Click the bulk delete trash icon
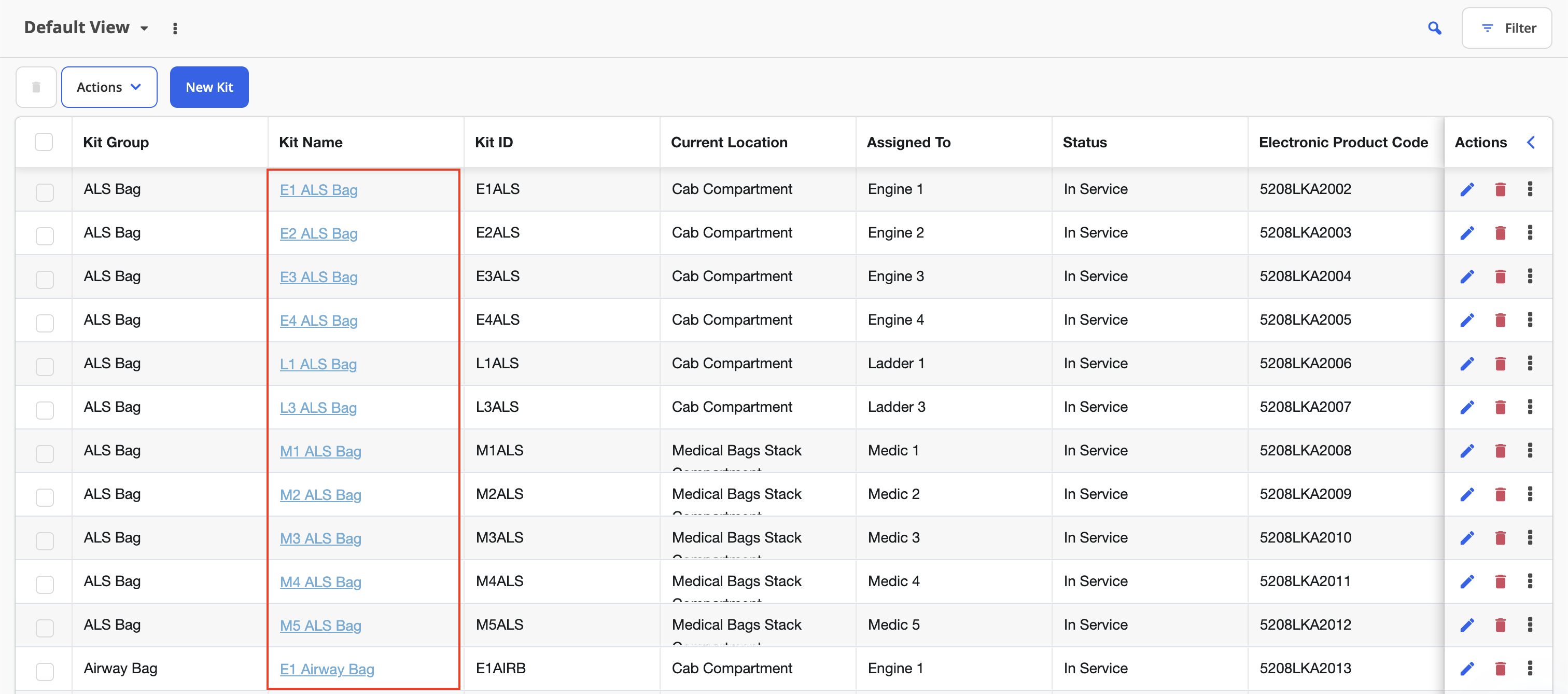Screen dimensions: 1568x694 (36, 87)
